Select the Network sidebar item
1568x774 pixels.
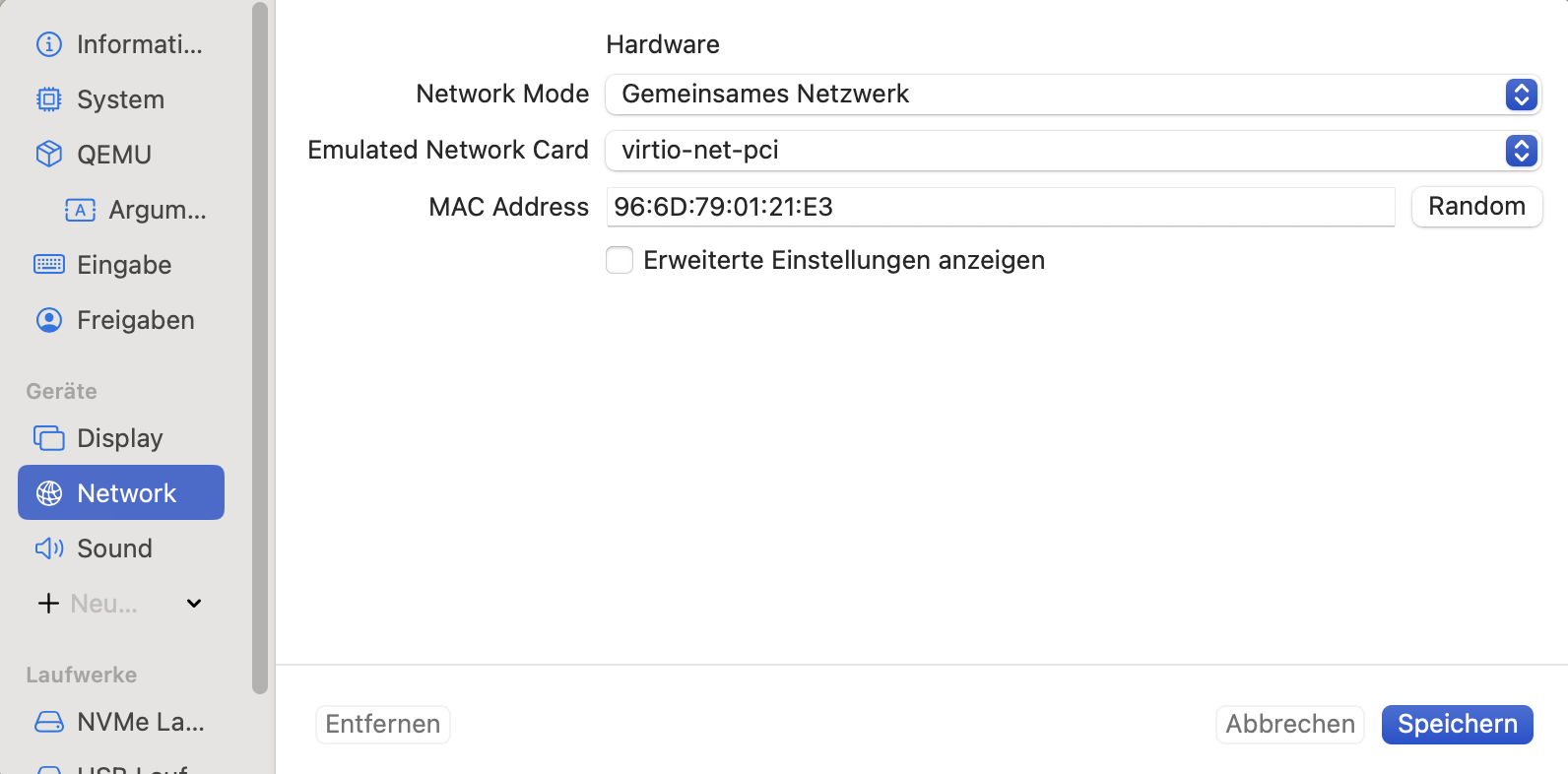pos(121,492)
